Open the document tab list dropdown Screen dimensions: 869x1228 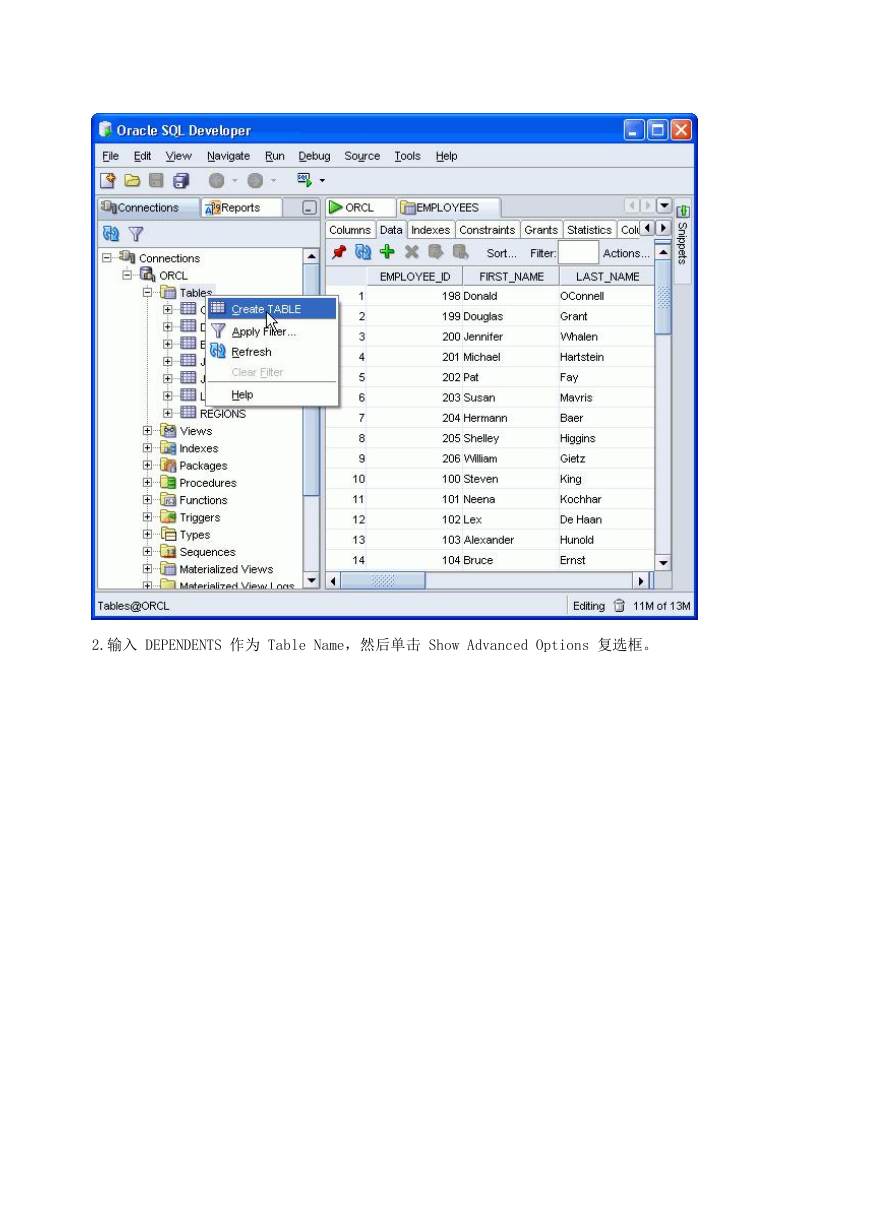[x=663, y=206]
